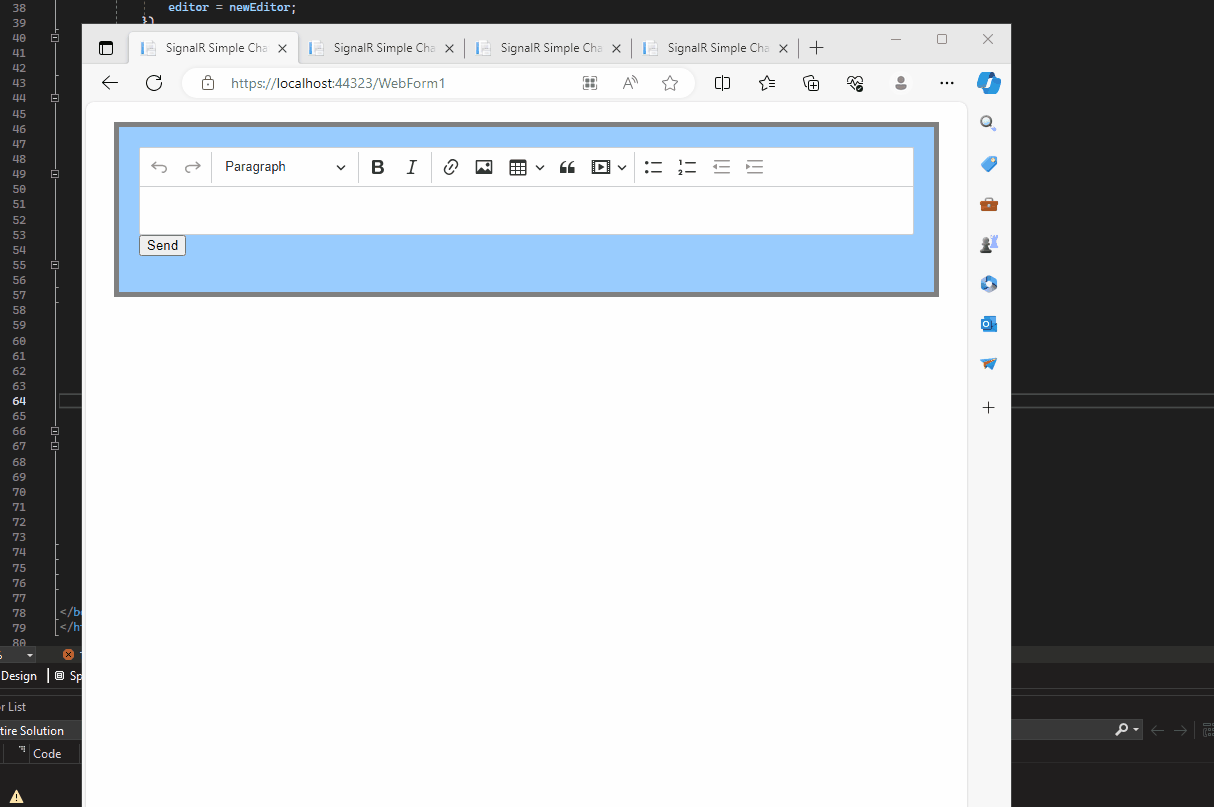Toggle bold formatting in the editor

377,167
